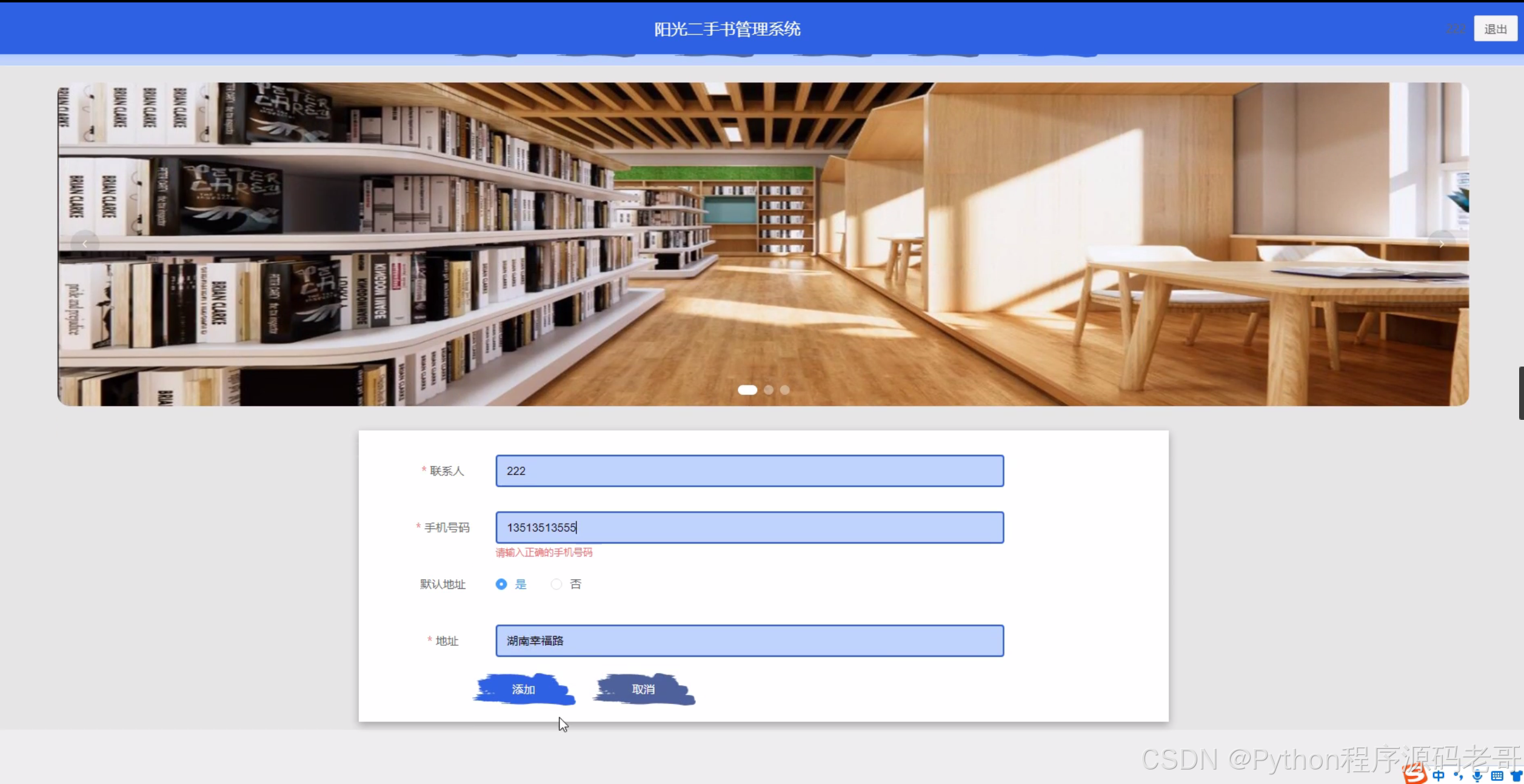This screenshot has height=784, width=1524.
Task: Click the 地址 input field
Action: [749, 641]
